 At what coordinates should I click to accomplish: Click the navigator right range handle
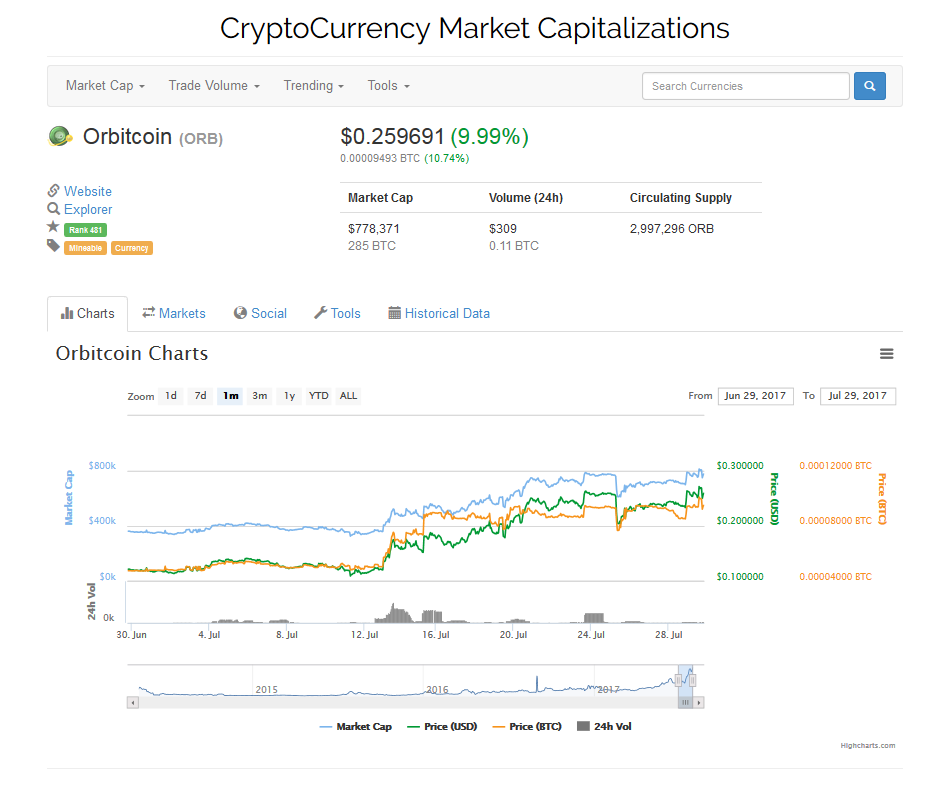coord(692,681)
